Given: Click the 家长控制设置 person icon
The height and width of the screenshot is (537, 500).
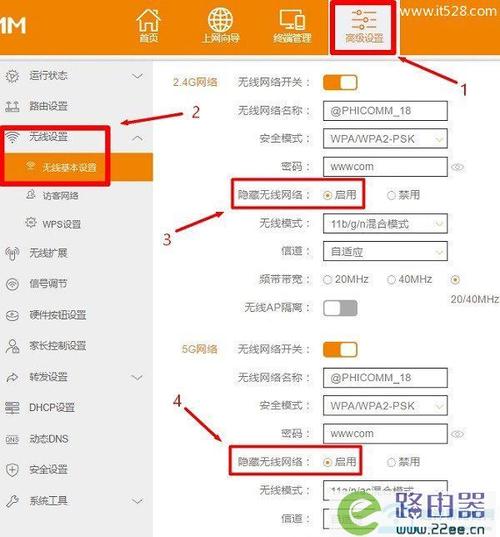Looking at the screenshot, I should [12, 346].
